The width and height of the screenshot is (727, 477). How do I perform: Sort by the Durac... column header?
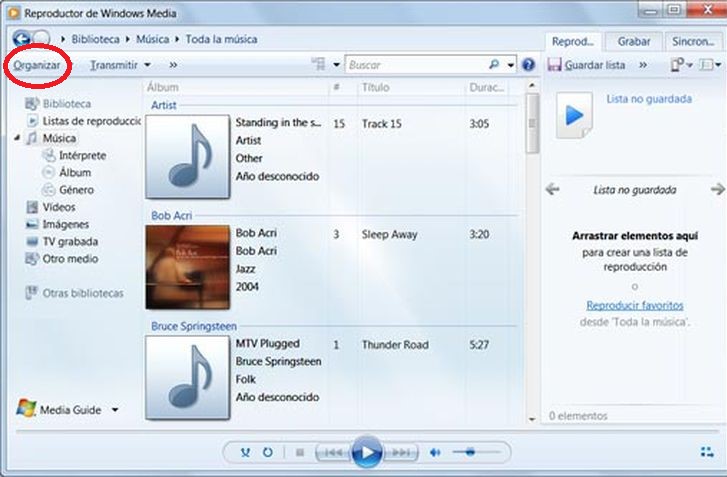[x=486, y=87]
